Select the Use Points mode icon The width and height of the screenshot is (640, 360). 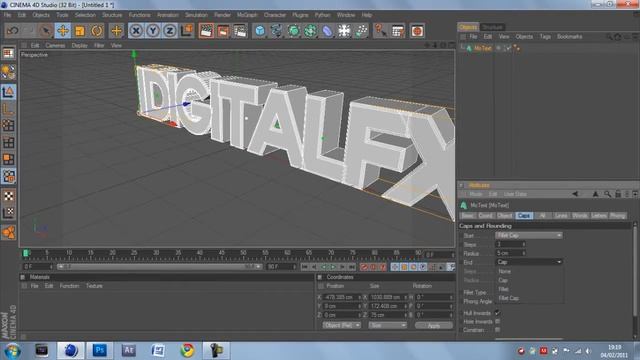click(x=8, y=125)
